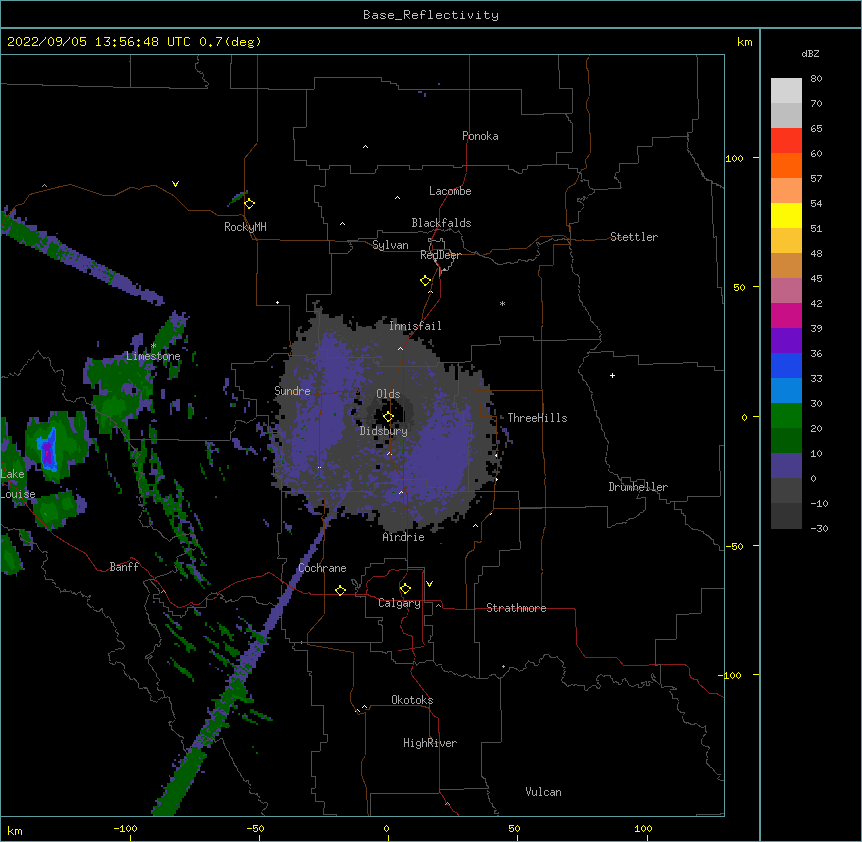Click the ThreeHills label
The height and width of the screenshot is (842, 862).
[537, 418]
